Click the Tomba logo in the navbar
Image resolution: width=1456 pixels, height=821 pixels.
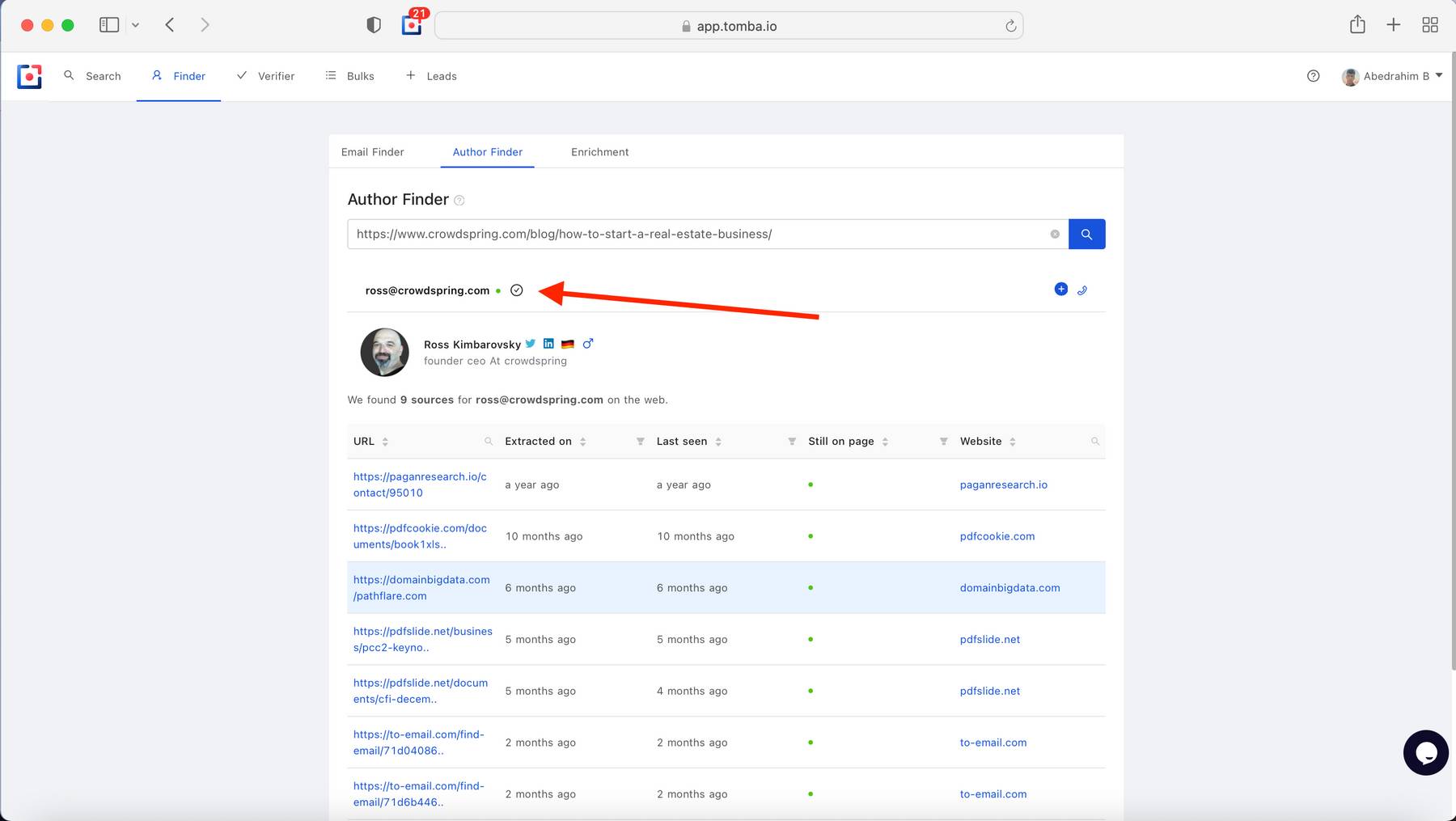click(29, 76)
